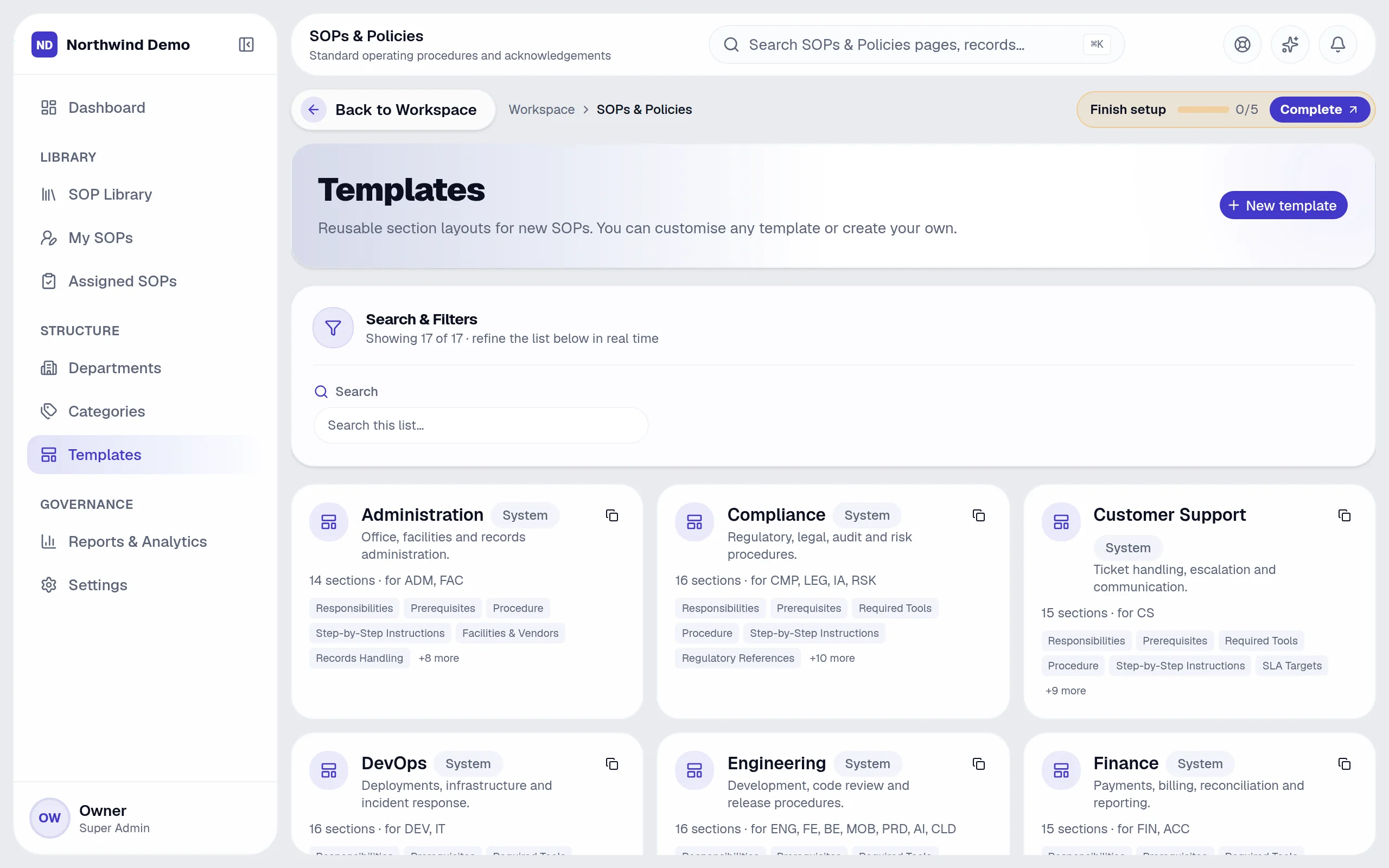This screenshot has height=868, width=1389.
Task: Click Back to Workspace button
Action: 393,110
